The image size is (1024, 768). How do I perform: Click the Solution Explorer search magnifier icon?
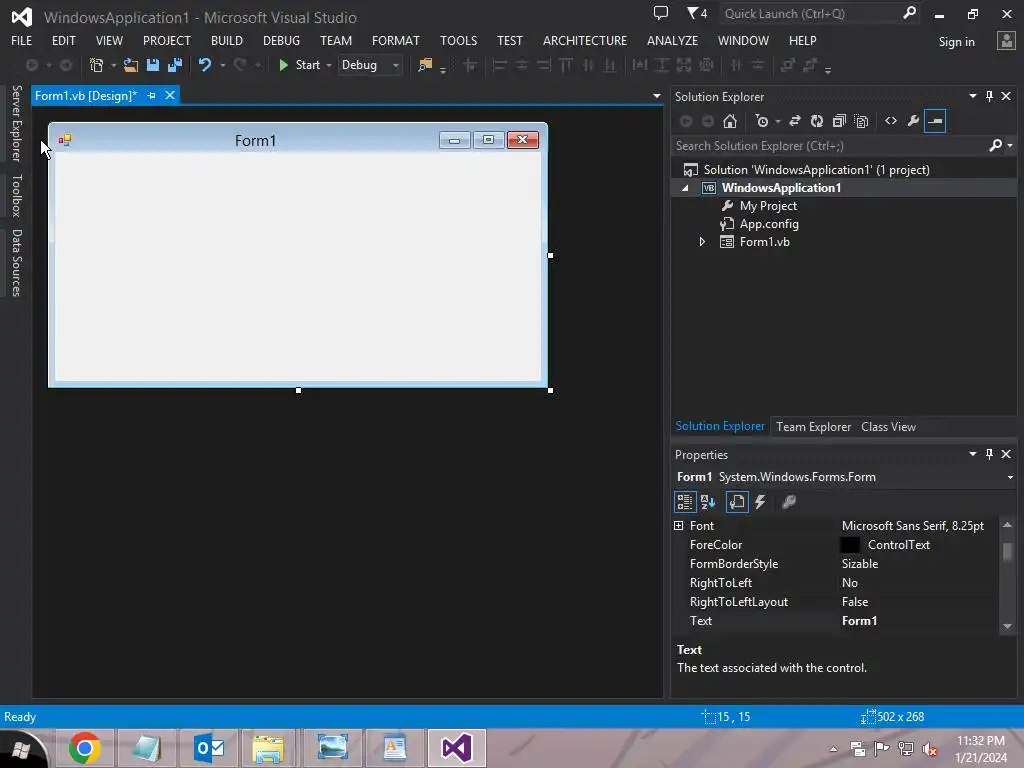click(996, 145)
